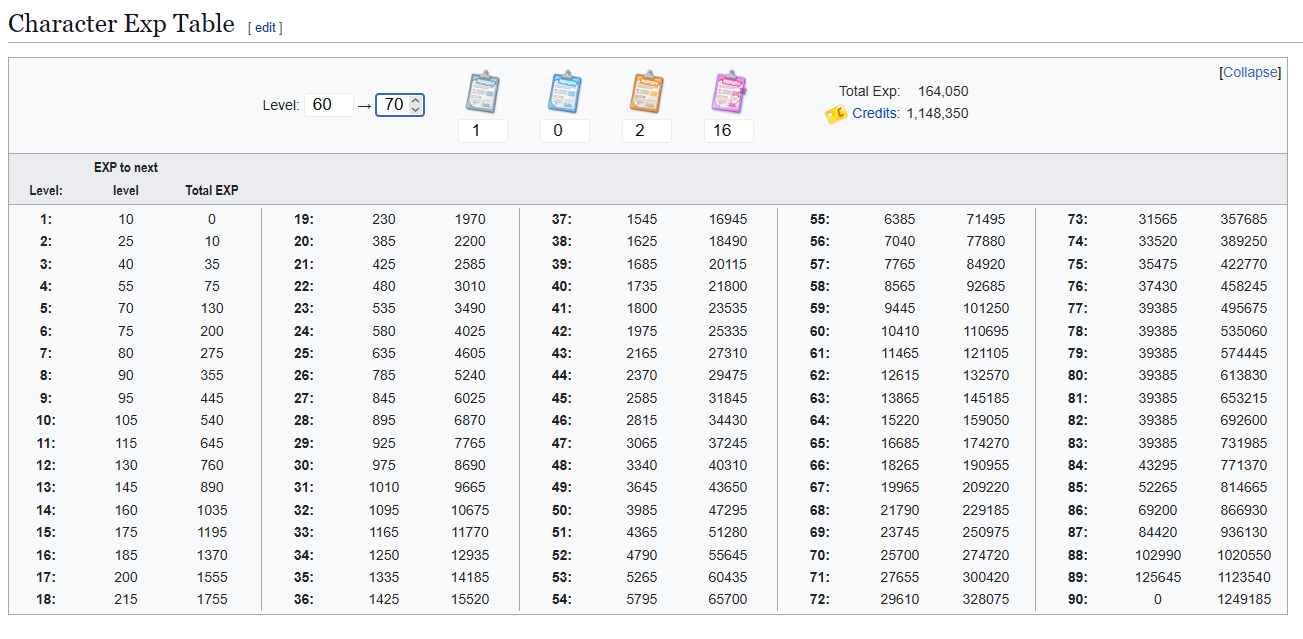Open the edit link beside Character Exp Table
Viewport: 1303px width, 639px height.
coord(265,28)
